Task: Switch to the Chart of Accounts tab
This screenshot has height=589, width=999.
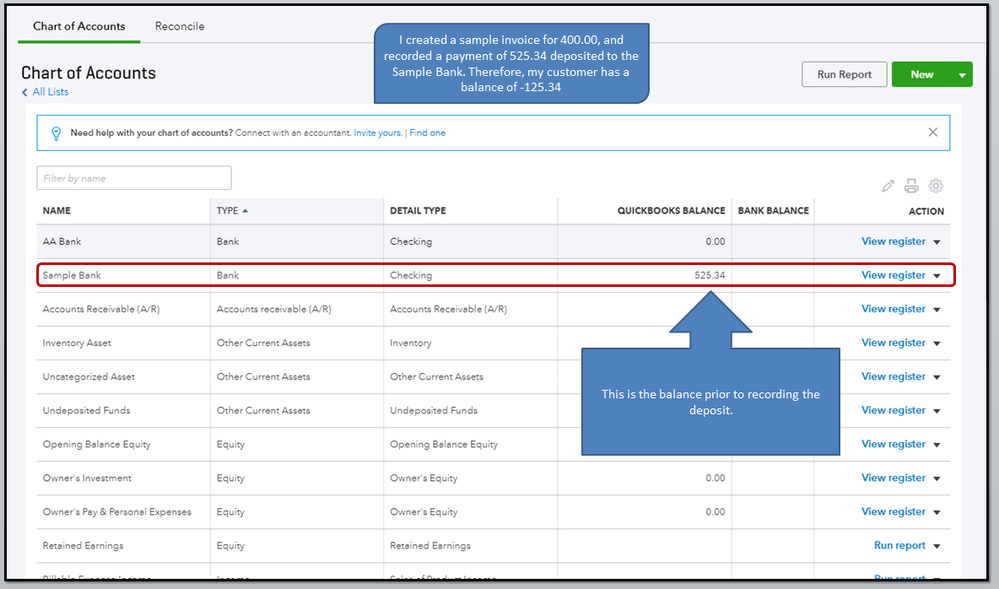Action: click(x=79, y=26)
